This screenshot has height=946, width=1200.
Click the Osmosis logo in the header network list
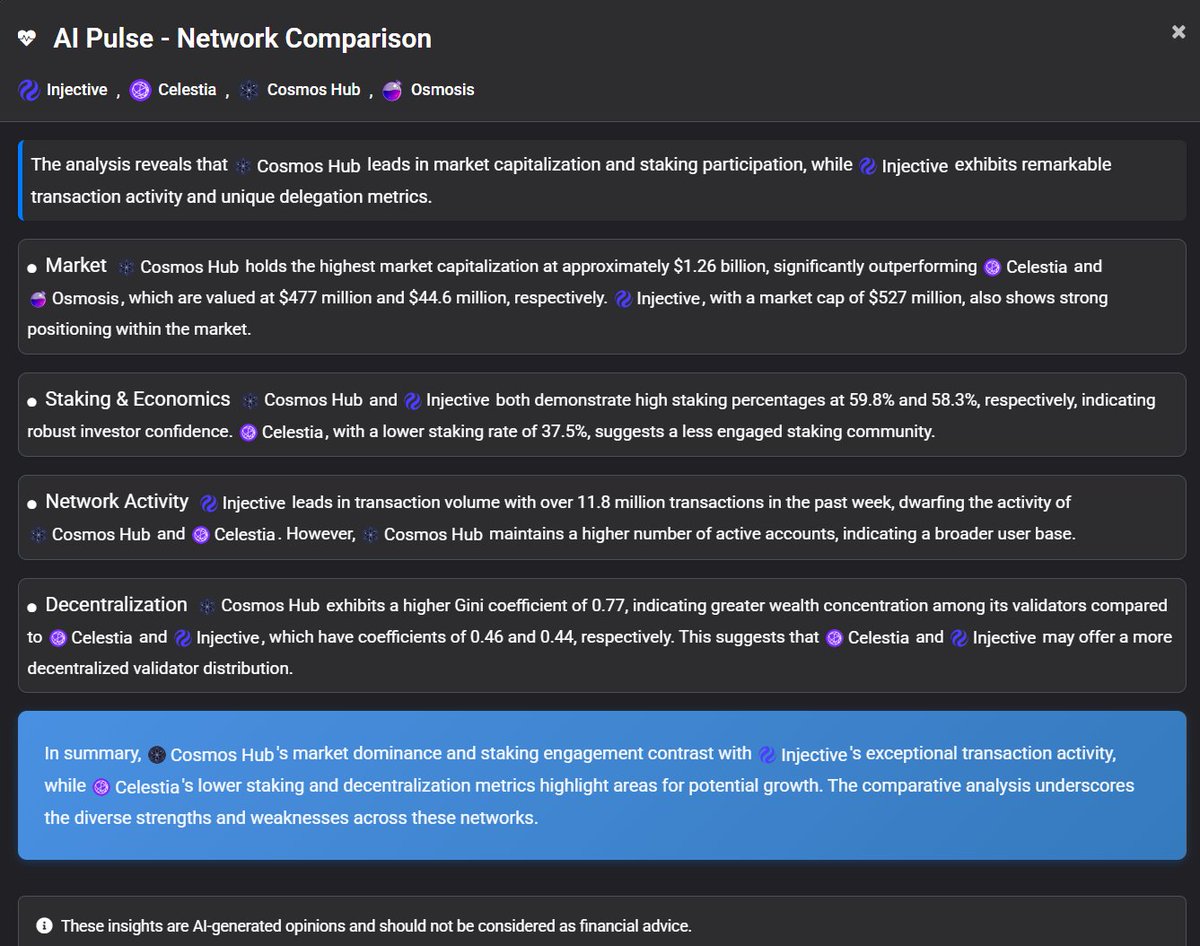pyautogui.click(x=393, y=90)
